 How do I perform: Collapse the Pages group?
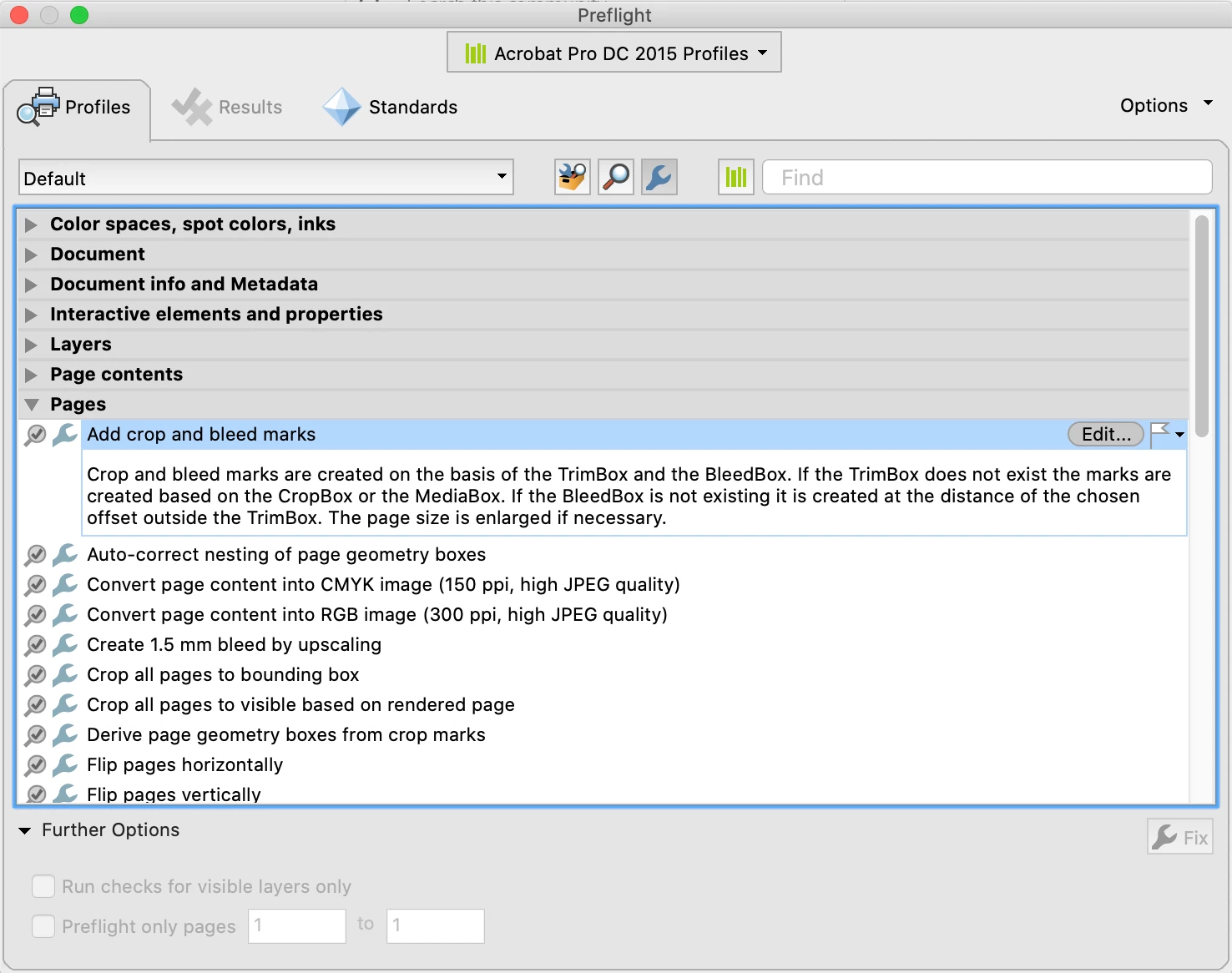[x=32, y=405]
